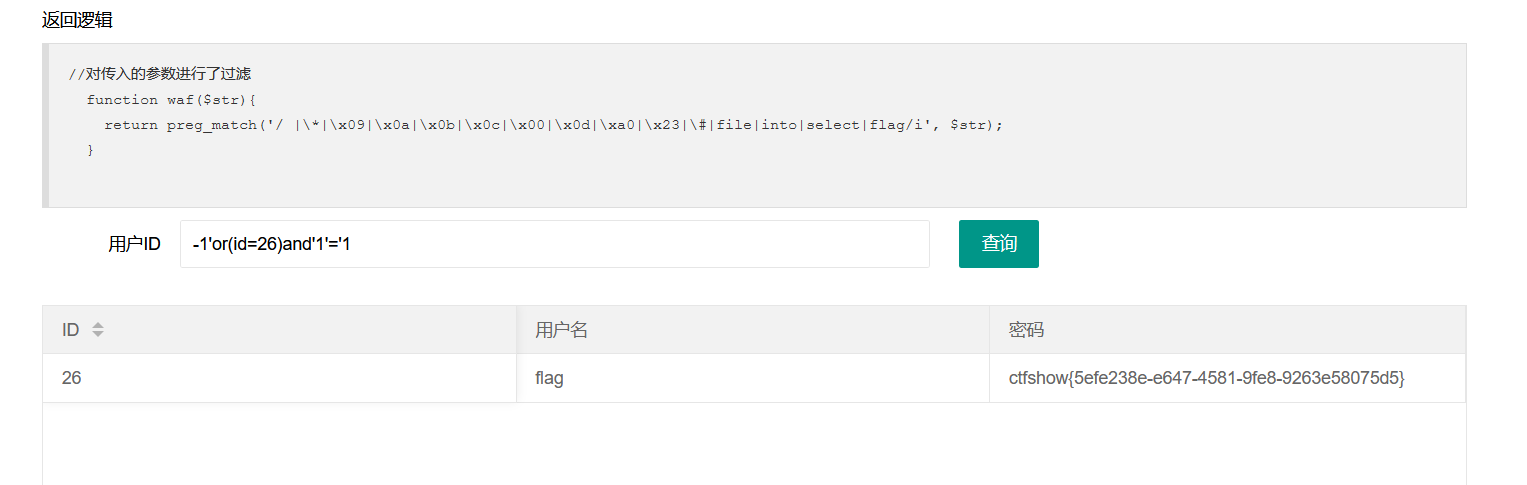Click the ID column header
The image size is (1527, 485).
pos(279,330)
